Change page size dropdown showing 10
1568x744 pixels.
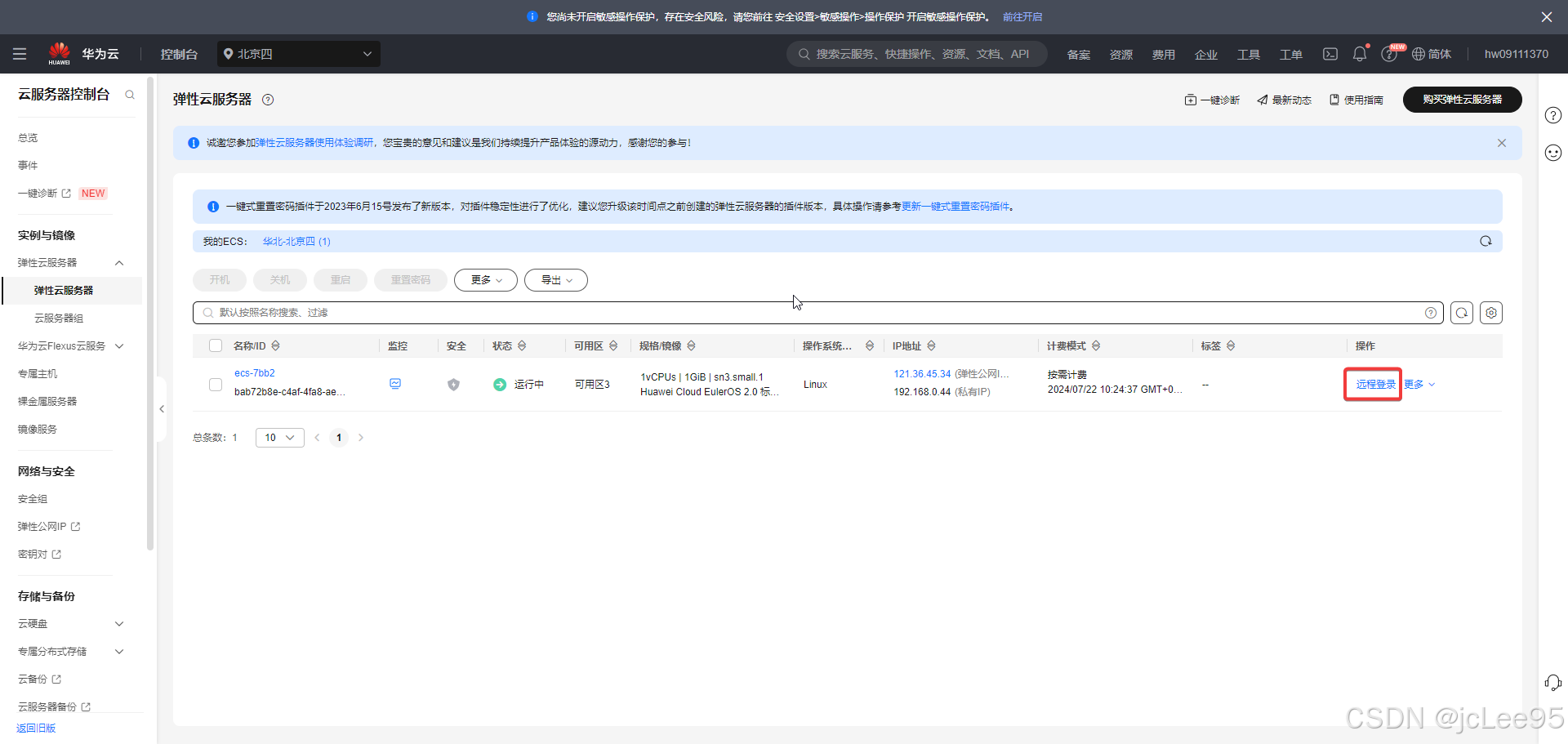coord(280,438)
